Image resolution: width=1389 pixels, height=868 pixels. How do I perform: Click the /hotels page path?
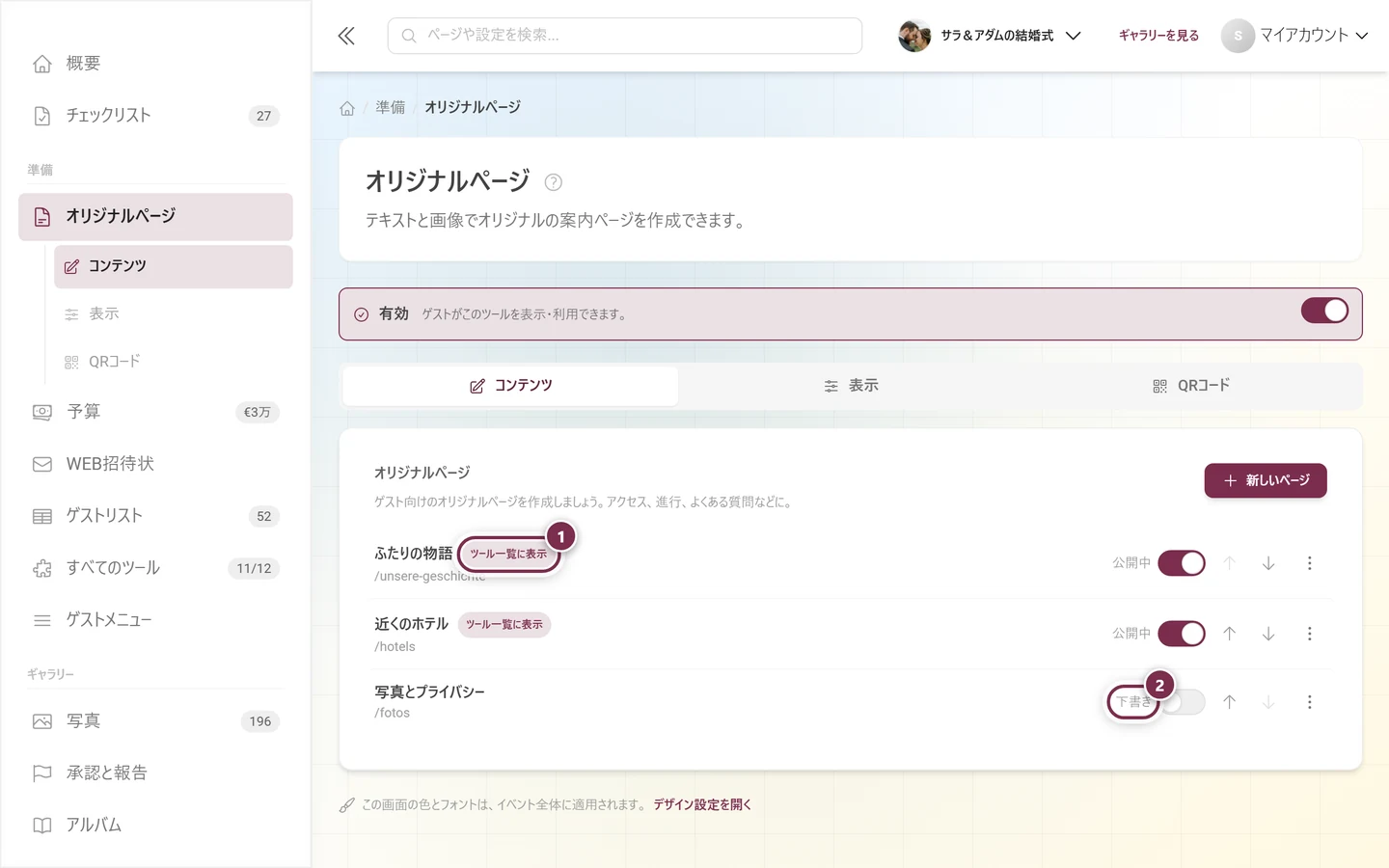[395, 646]
